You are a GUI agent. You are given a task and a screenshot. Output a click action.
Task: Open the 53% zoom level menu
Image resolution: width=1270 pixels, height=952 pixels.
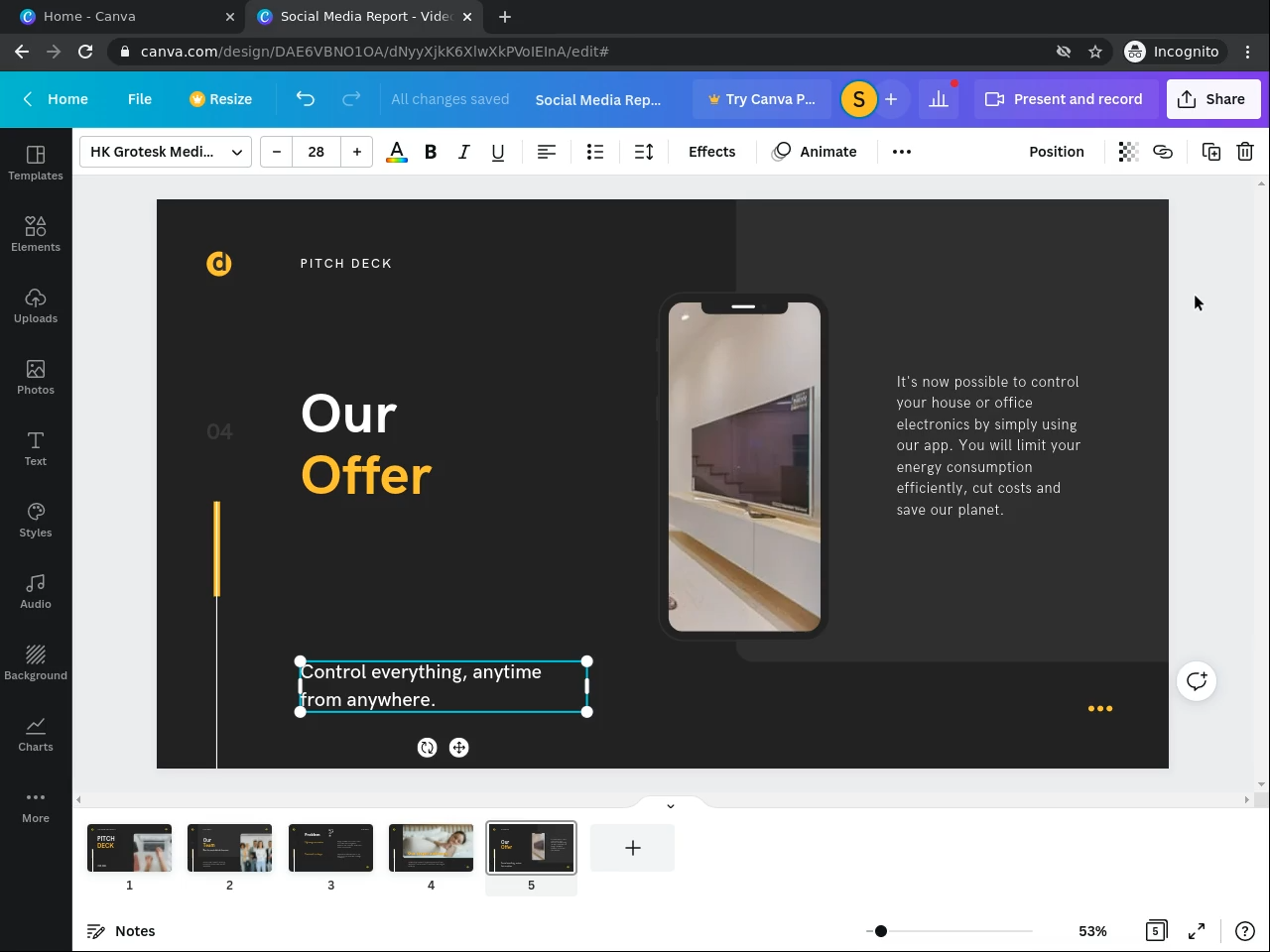coord(1092,931)
